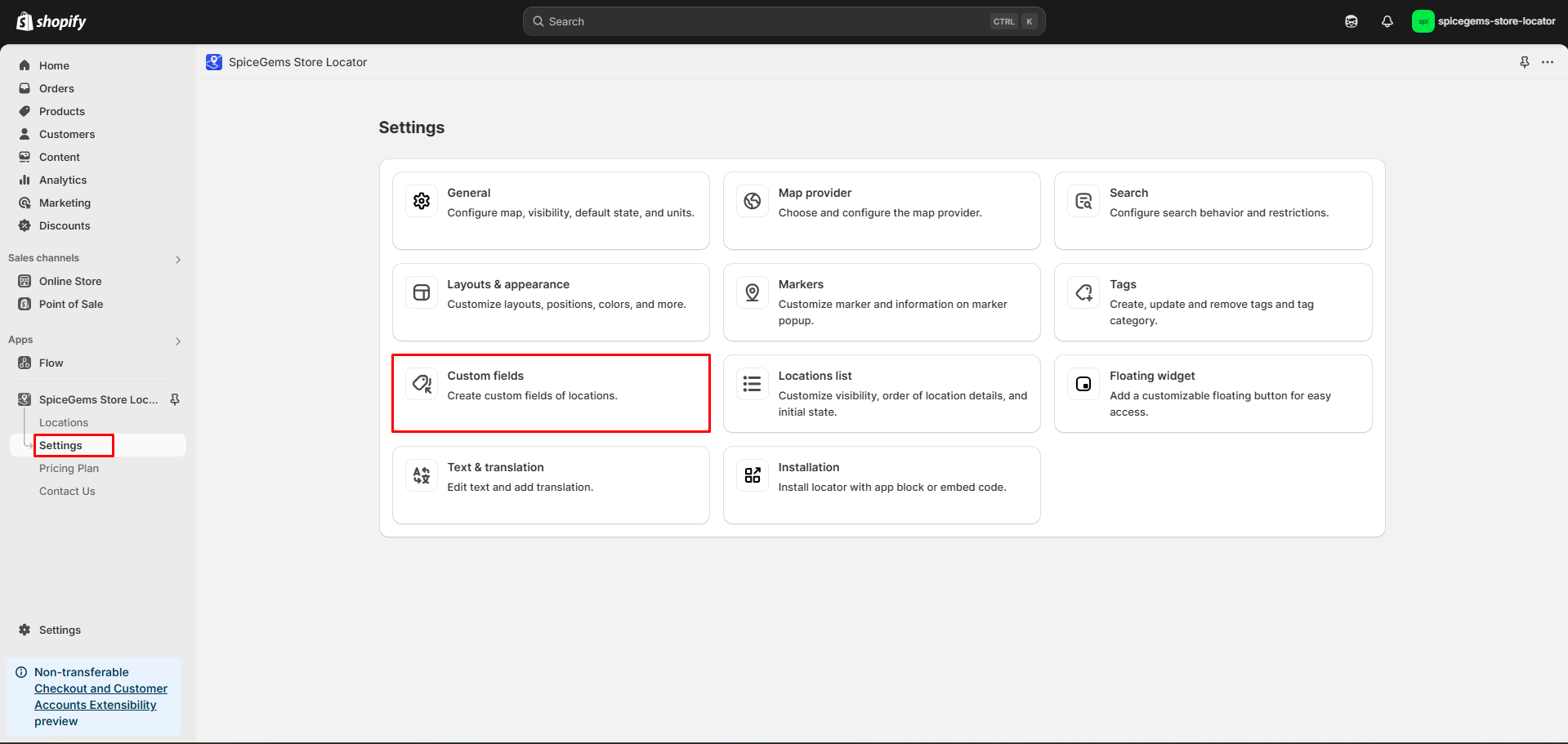Select the Markers pin icon
Image resolution: width=1568 pixels, height=744 pixels.
click(x=753, y=292)
